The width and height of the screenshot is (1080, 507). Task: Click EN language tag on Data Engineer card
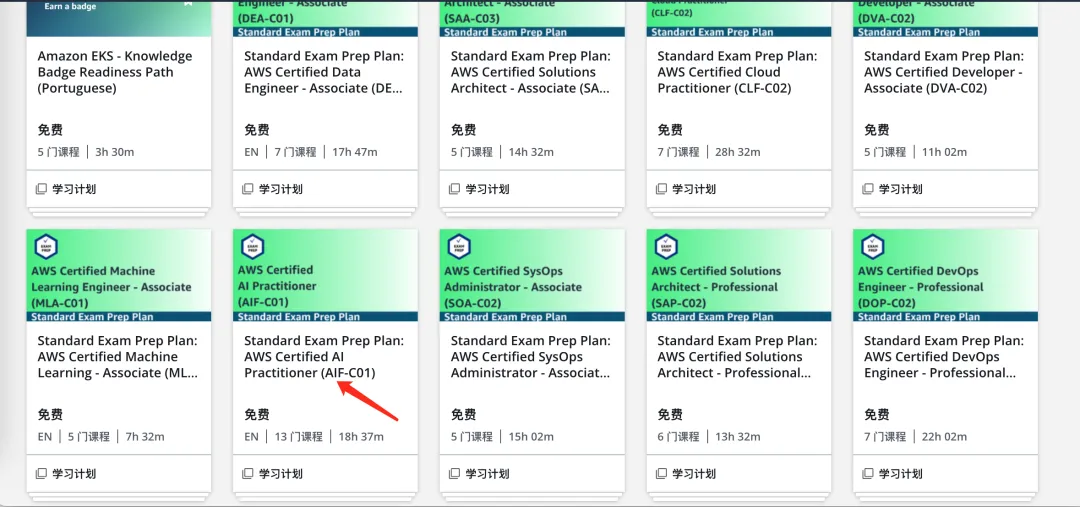(251, 152)
